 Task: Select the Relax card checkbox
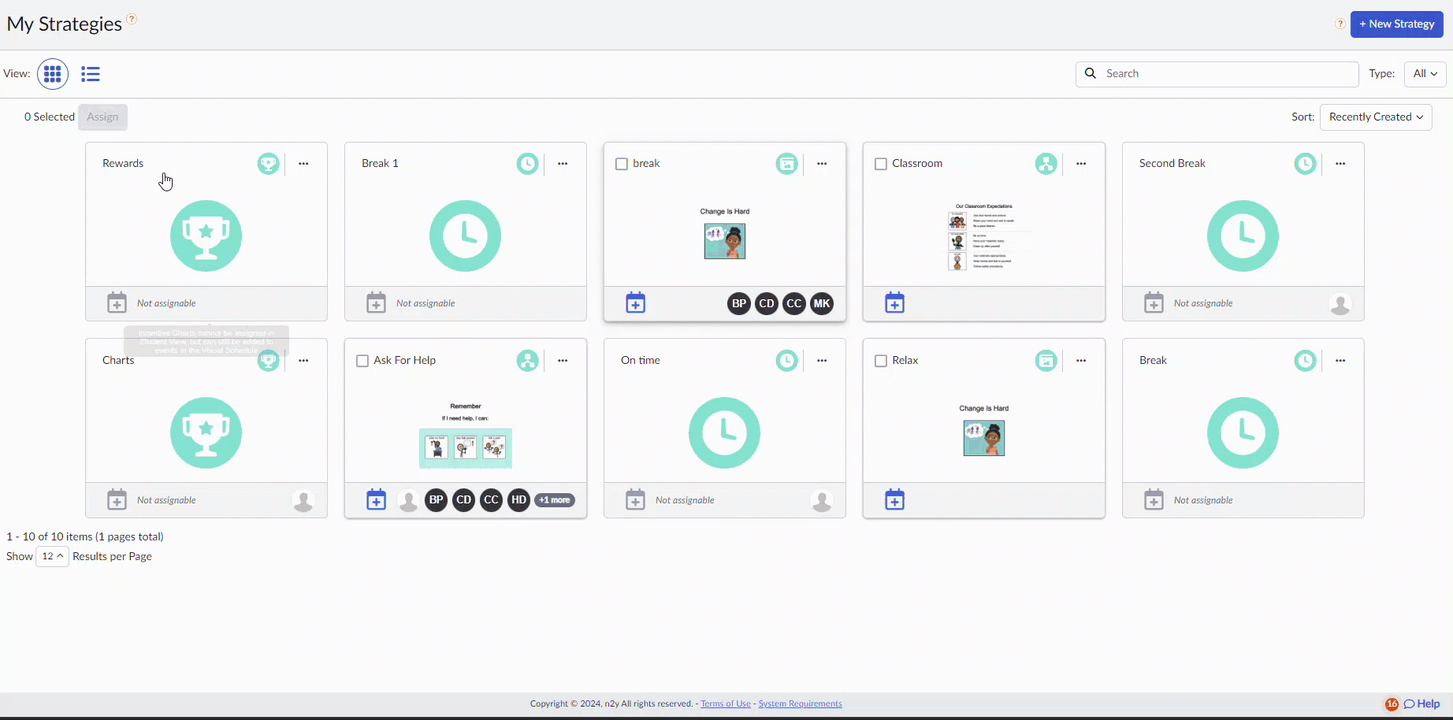pyautogui.click(x=881, y=361)
